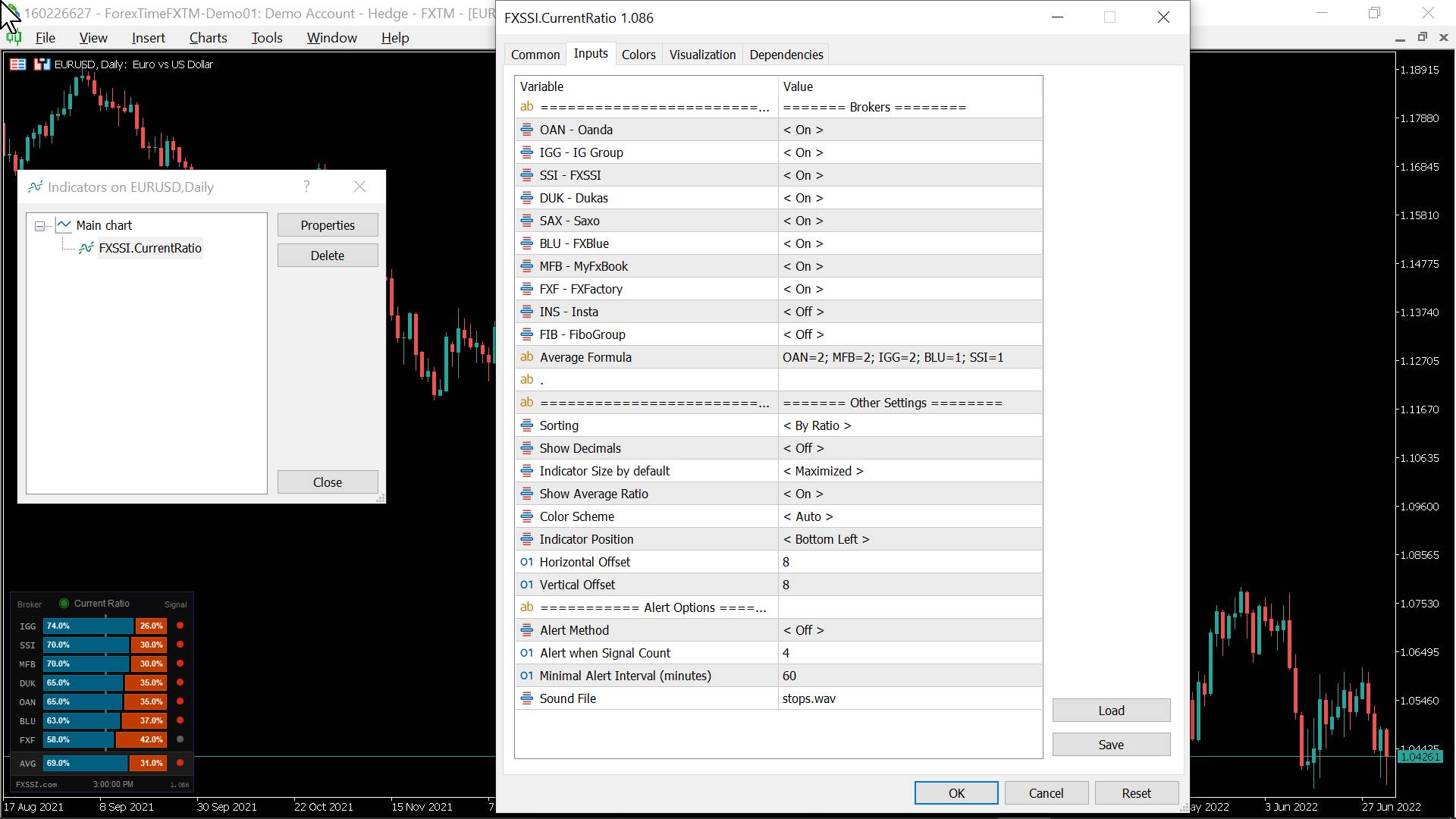Click the Alert when Signal Count input field

tap(908, 653)
